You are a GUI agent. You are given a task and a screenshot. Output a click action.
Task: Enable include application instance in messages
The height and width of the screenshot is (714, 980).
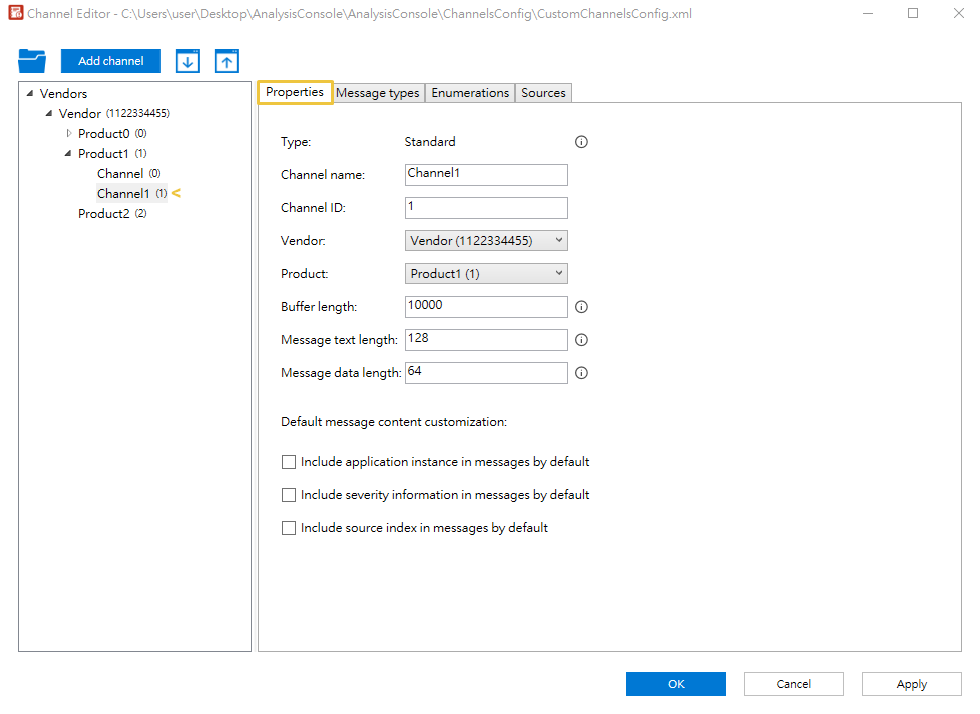click(289, 462)
